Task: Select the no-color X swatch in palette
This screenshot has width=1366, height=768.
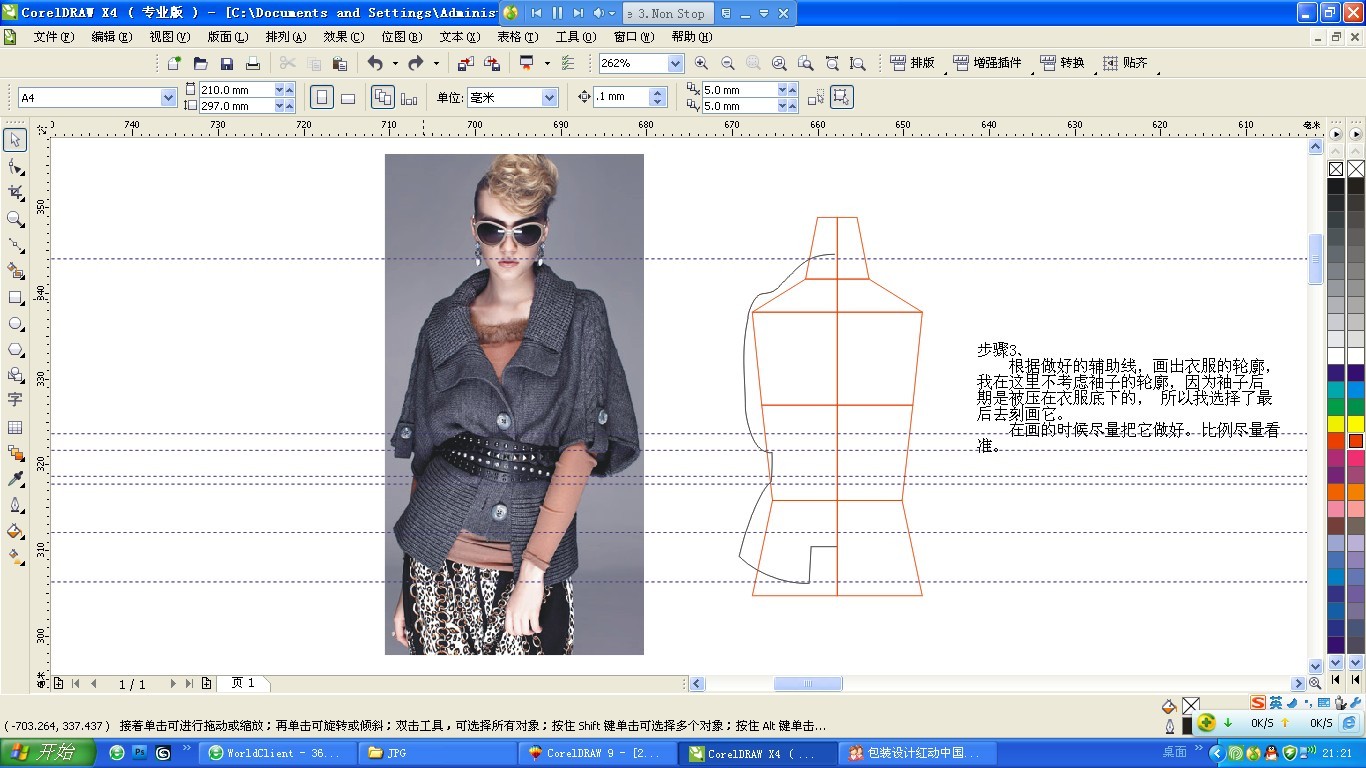Action: 1336,169
